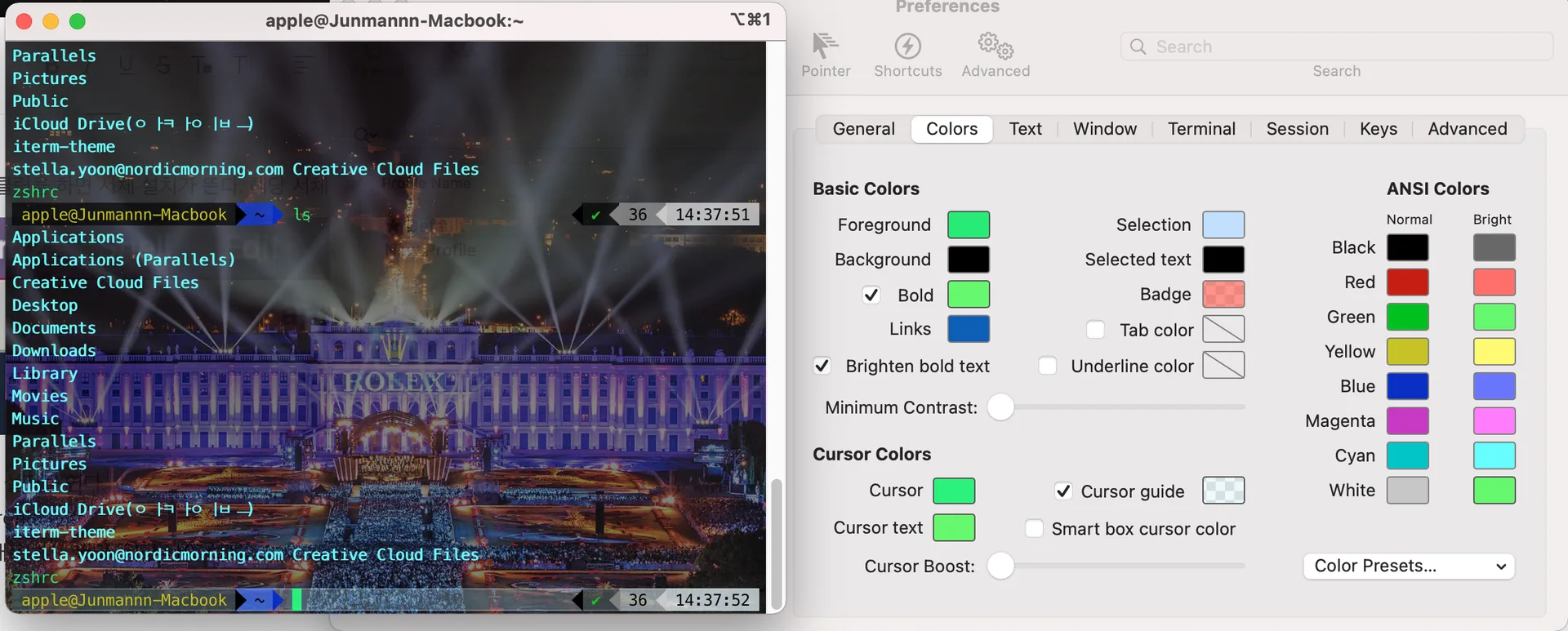Switch to the Keys tab
This screenshot has height=631, width=1568.
click(x=1378, y=129)
